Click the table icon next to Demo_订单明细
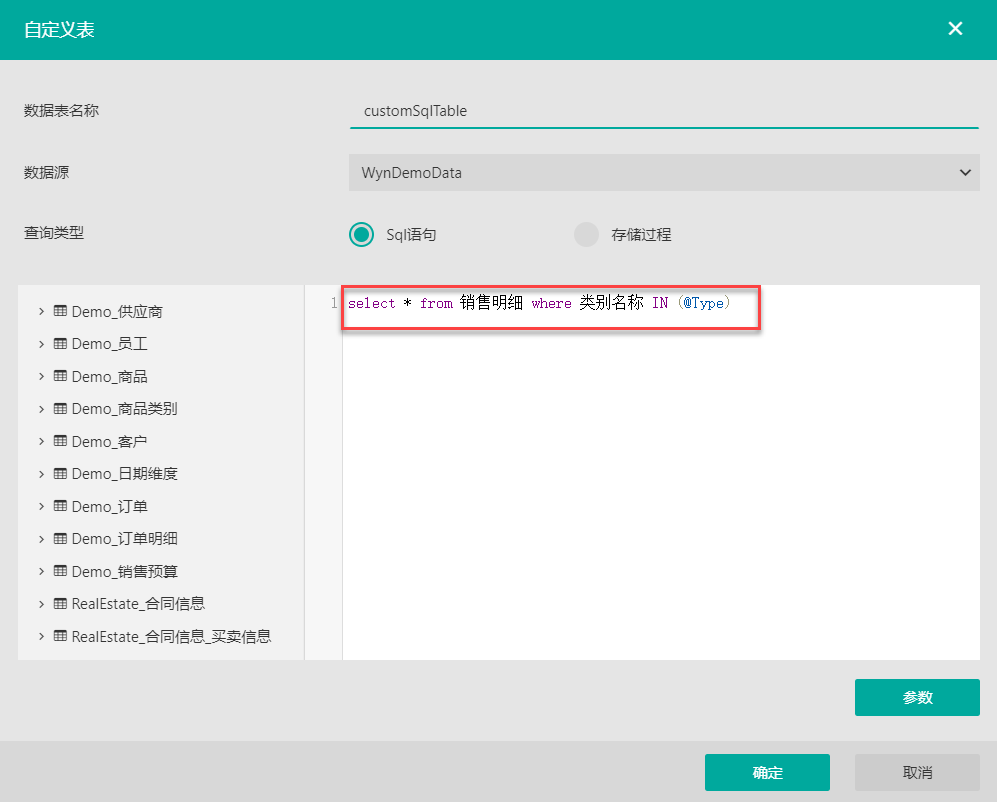This screenshot has height=802, width=997. coord(60,539)
